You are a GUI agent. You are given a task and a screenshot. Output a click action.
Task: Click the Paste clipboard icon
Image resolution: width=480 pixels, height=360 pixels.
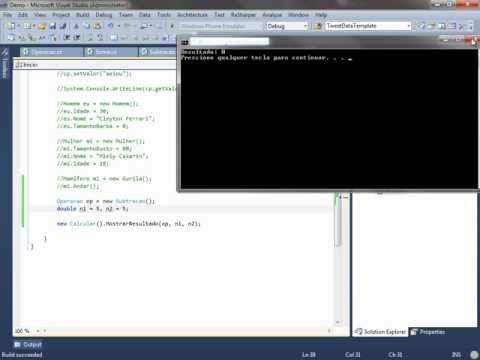click(97, 26)
